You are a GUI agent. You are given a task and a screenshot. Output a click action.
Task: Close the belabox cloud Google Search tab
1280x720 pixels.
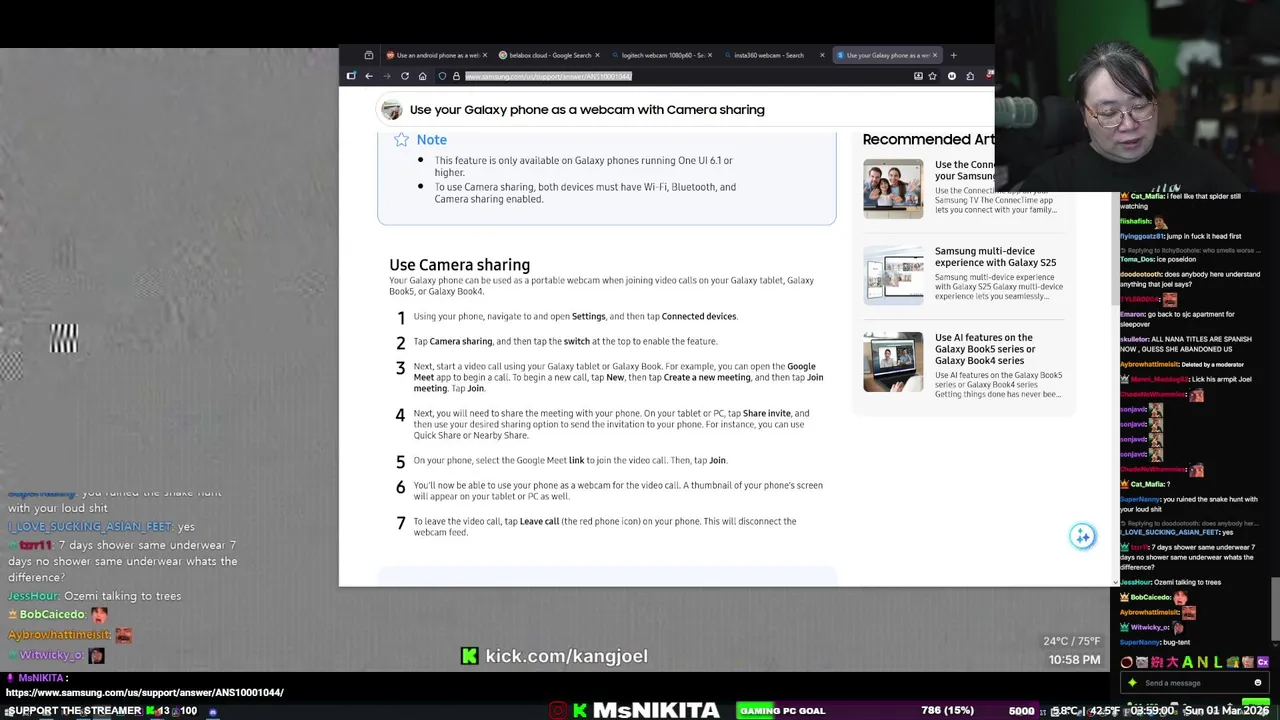[x=596, y=55]
